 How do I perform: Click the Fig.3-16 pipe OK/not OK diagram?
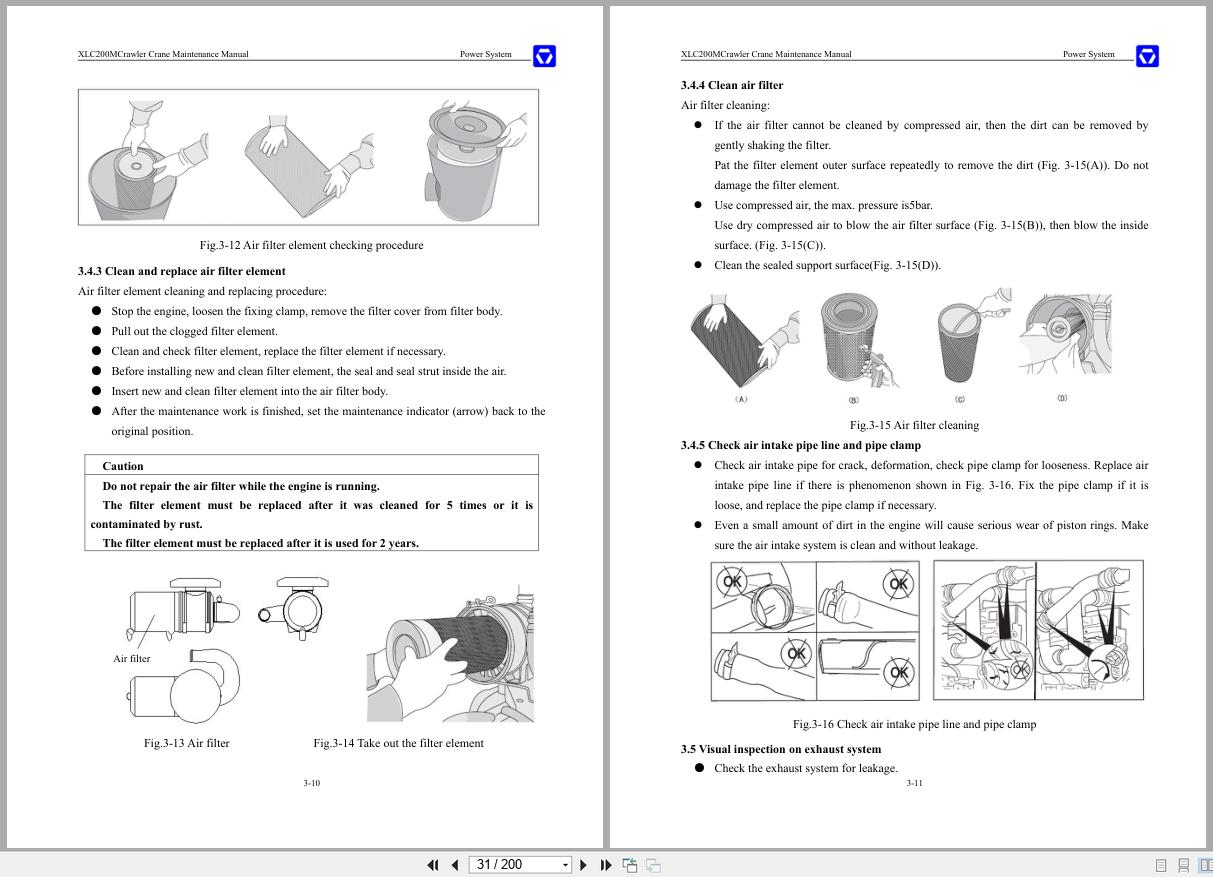coord(815,630)
